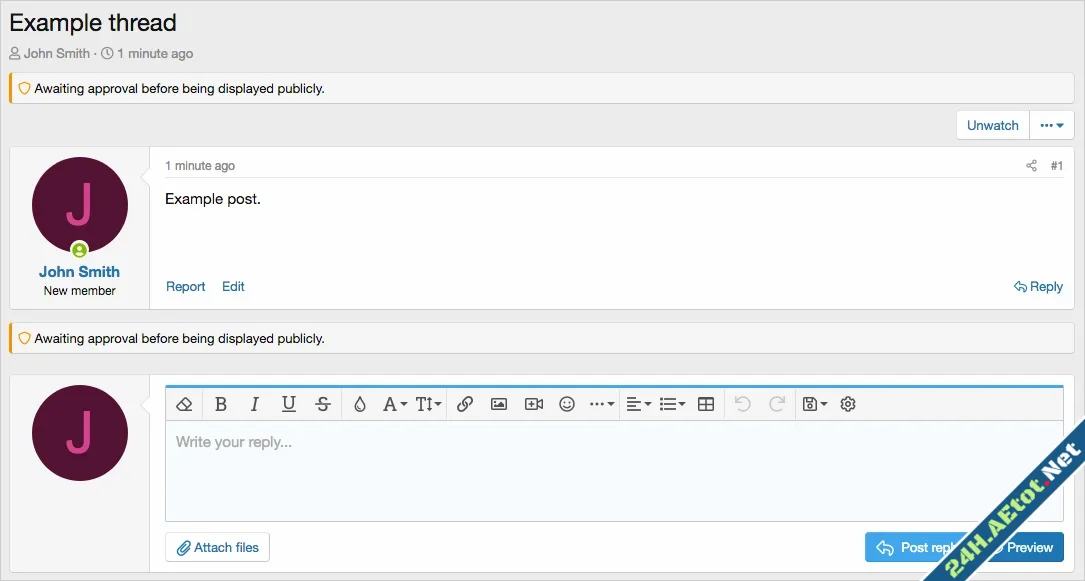The image size is (1085, 581).
Task: Insert a table into the reply
Action: [704, 404]
